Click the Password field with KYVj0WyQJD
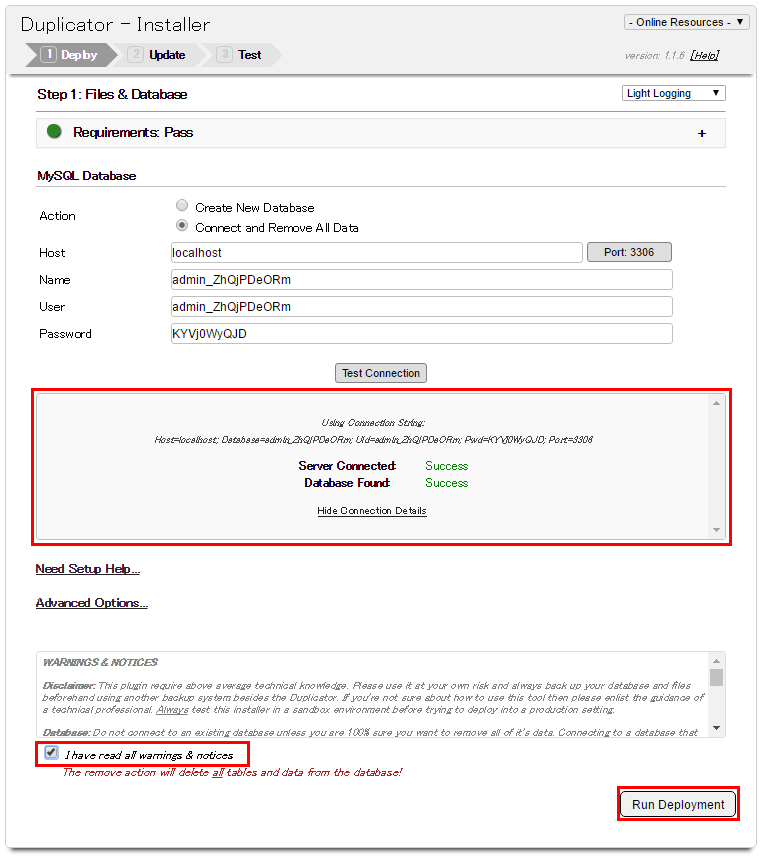This screenshot has width=764, height=856. [x=422, y=334]
